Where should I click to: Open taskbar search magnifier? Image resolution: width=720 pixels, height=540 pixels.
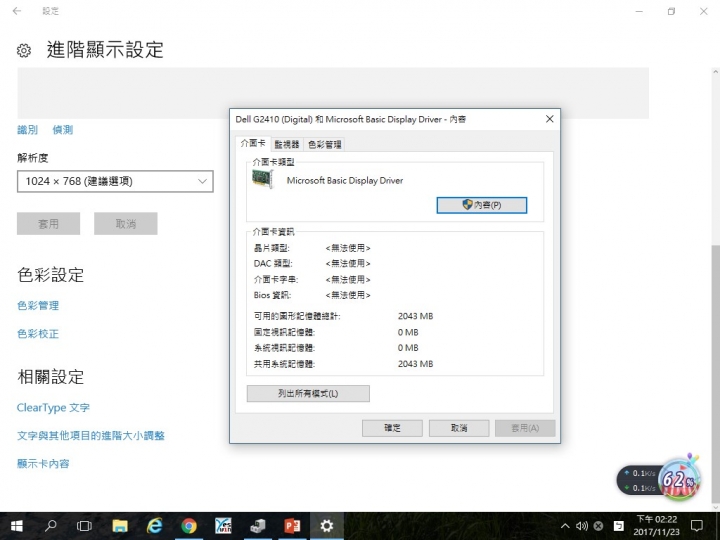[51, 526]
